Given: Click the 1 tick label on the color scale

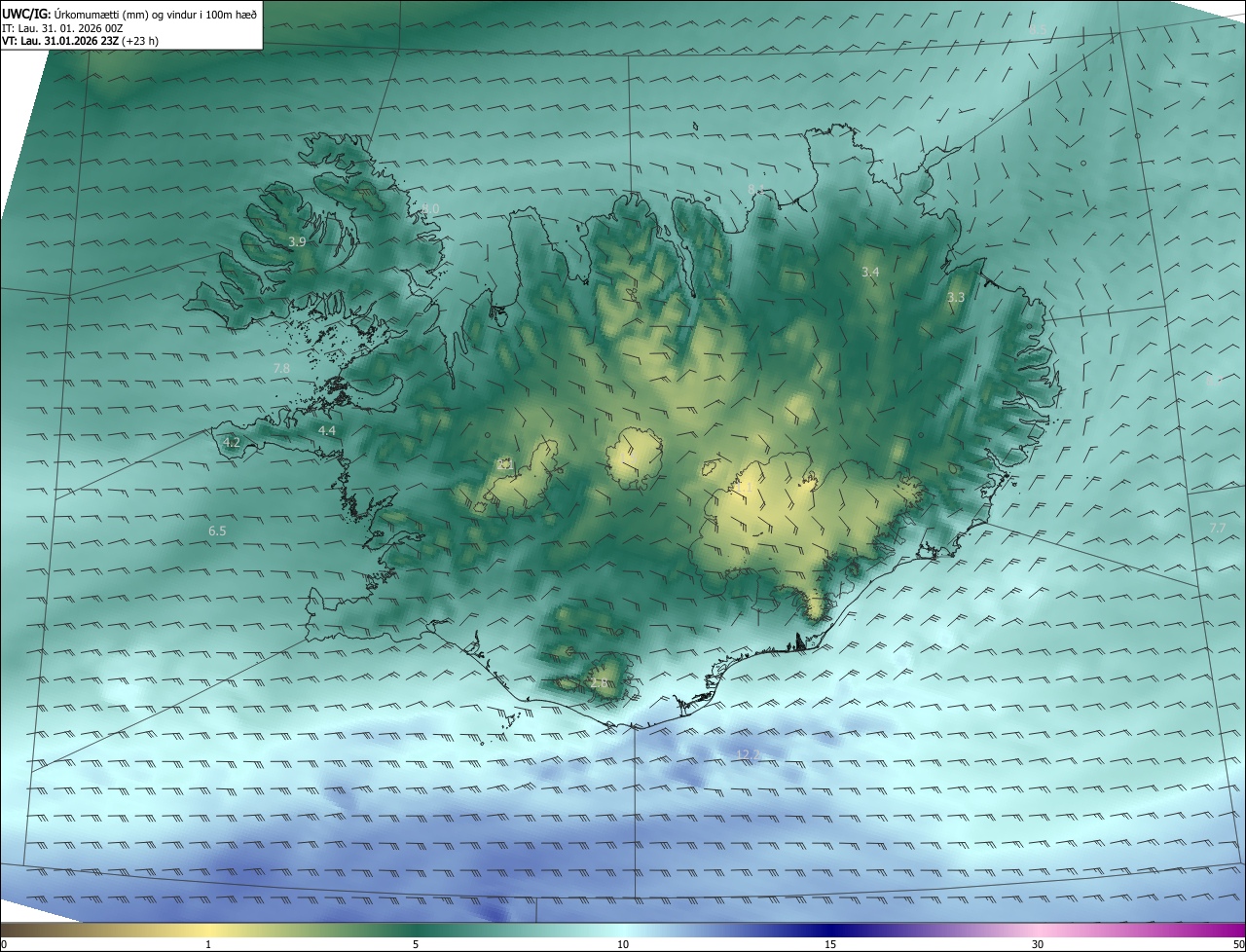Looking at the screenshot, I should [x=208, y=944].
